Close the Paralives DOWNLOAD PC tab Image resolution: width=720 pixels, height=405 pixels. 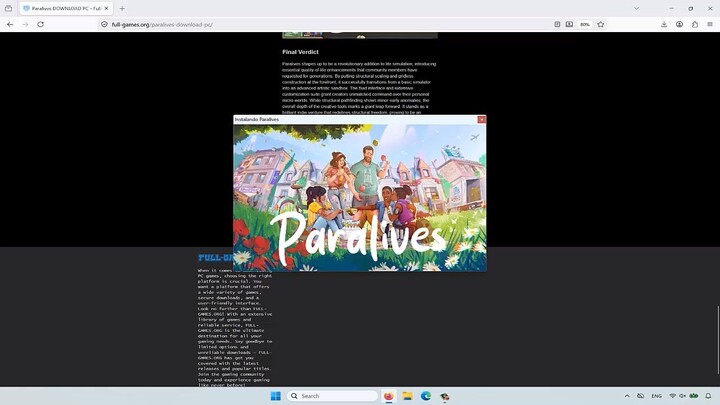[x=106, y=8]
